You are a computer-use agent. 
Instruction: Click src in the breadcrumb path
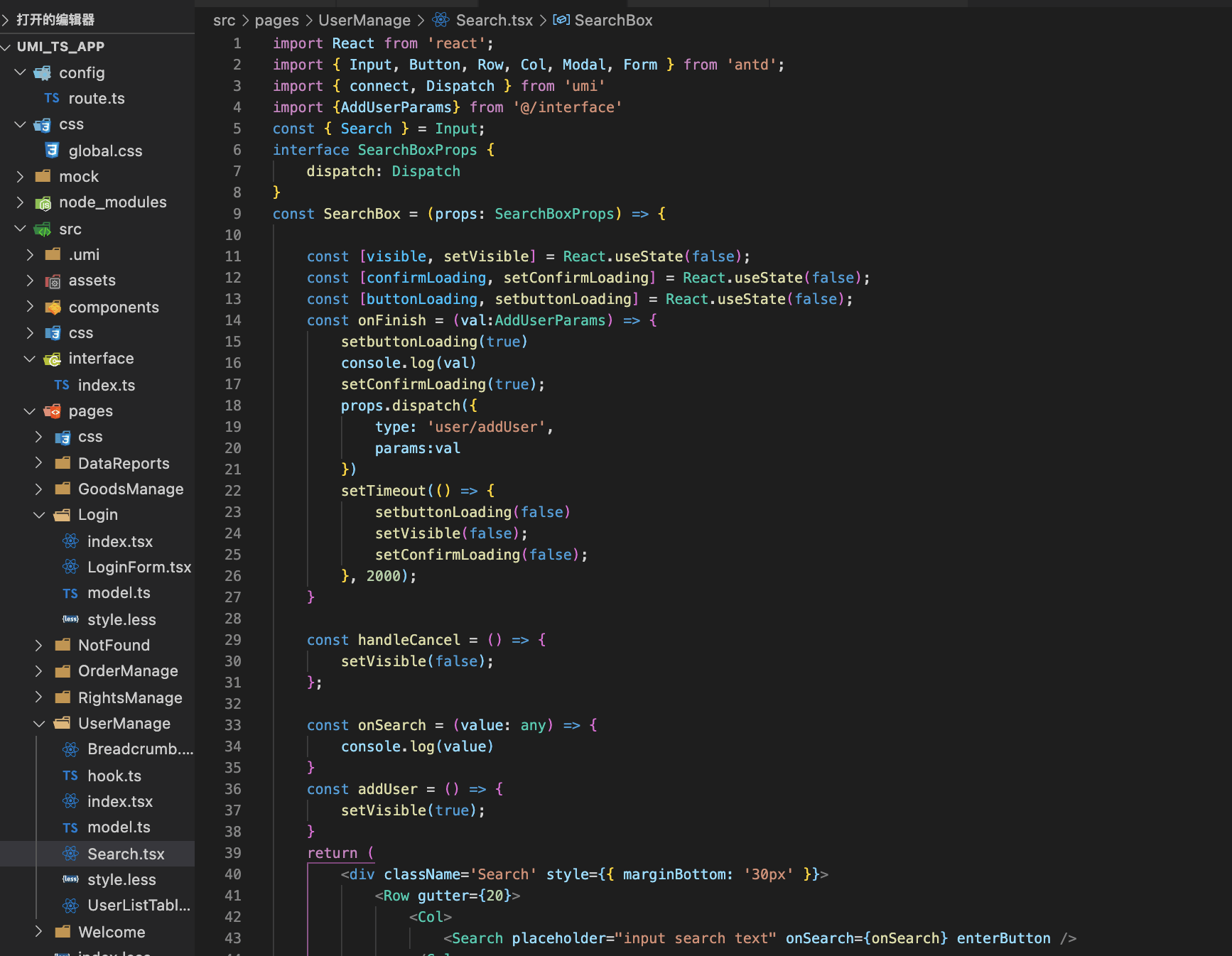coord(224,21)
